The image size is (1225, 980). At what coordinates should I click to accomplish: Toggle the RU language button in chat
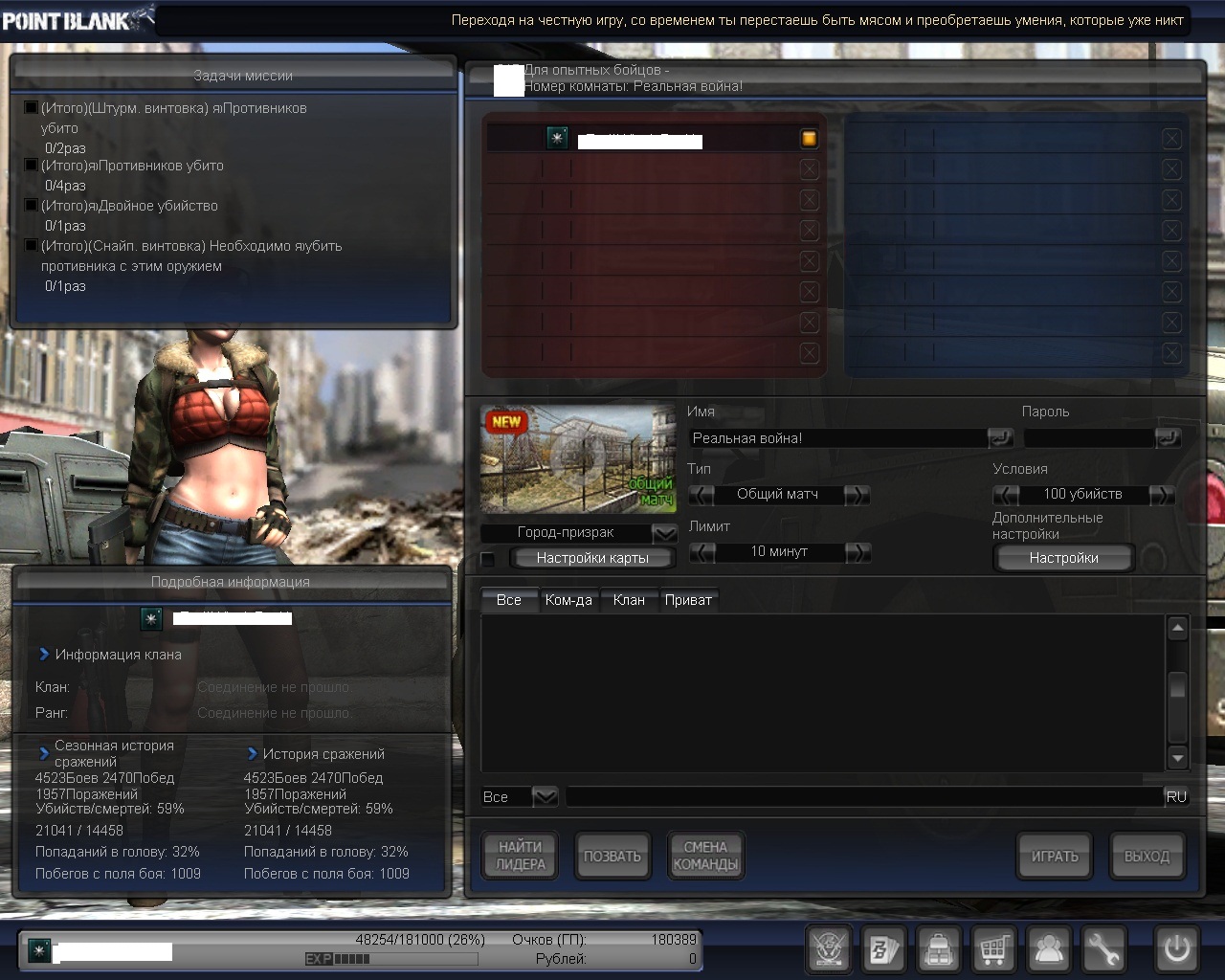[x=1176, y=796]
